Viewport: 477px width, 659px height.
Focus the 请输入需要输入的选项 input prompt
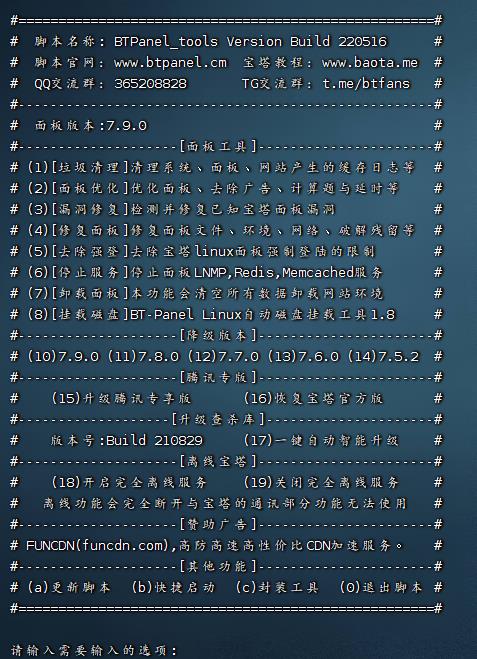coord(94,651)
